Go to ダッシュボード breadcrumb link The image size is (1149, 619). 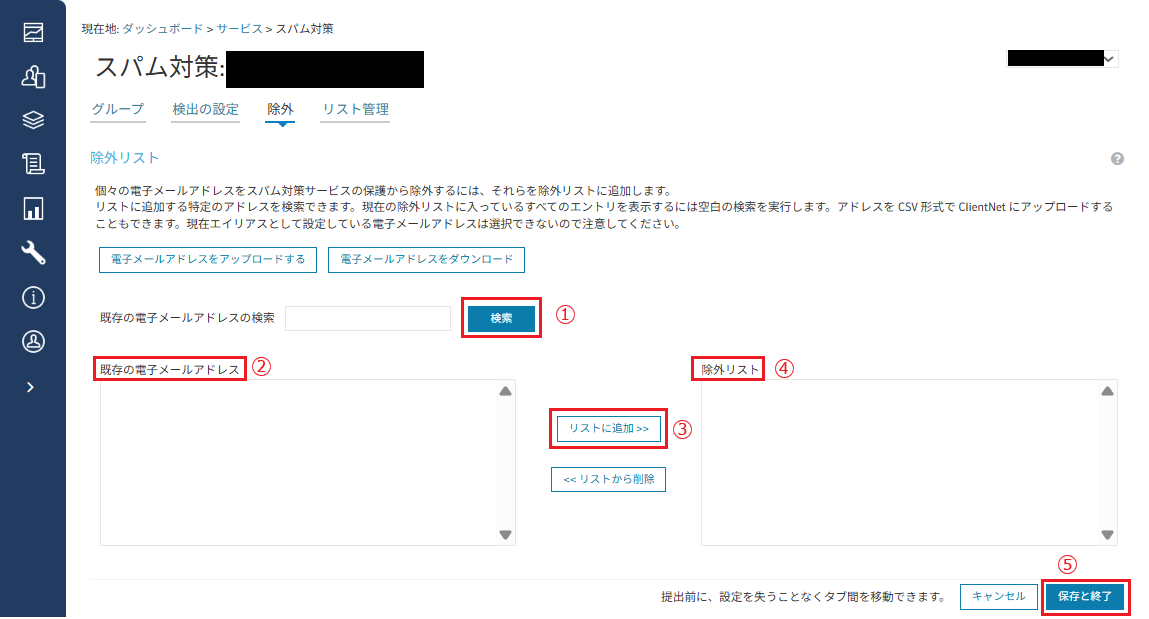click(x=162, y=29)
